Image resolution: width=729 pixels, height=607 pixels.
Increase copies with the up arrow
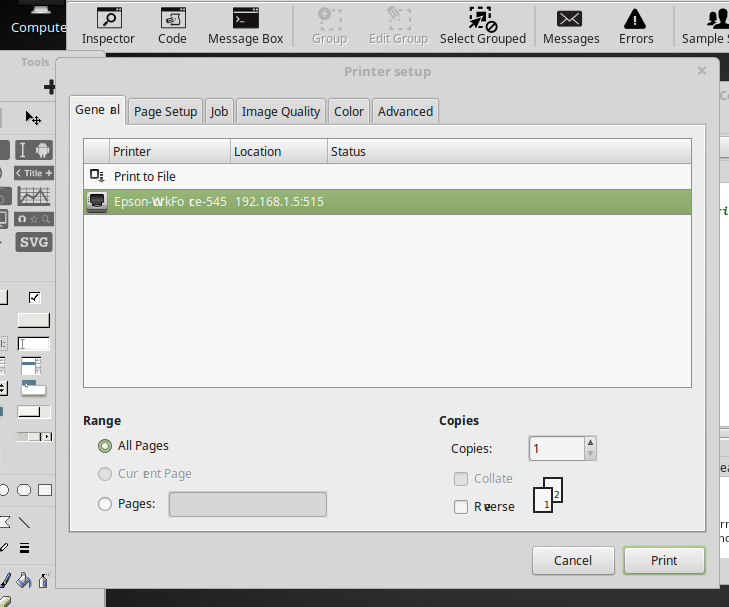click(x=590, y=442)
